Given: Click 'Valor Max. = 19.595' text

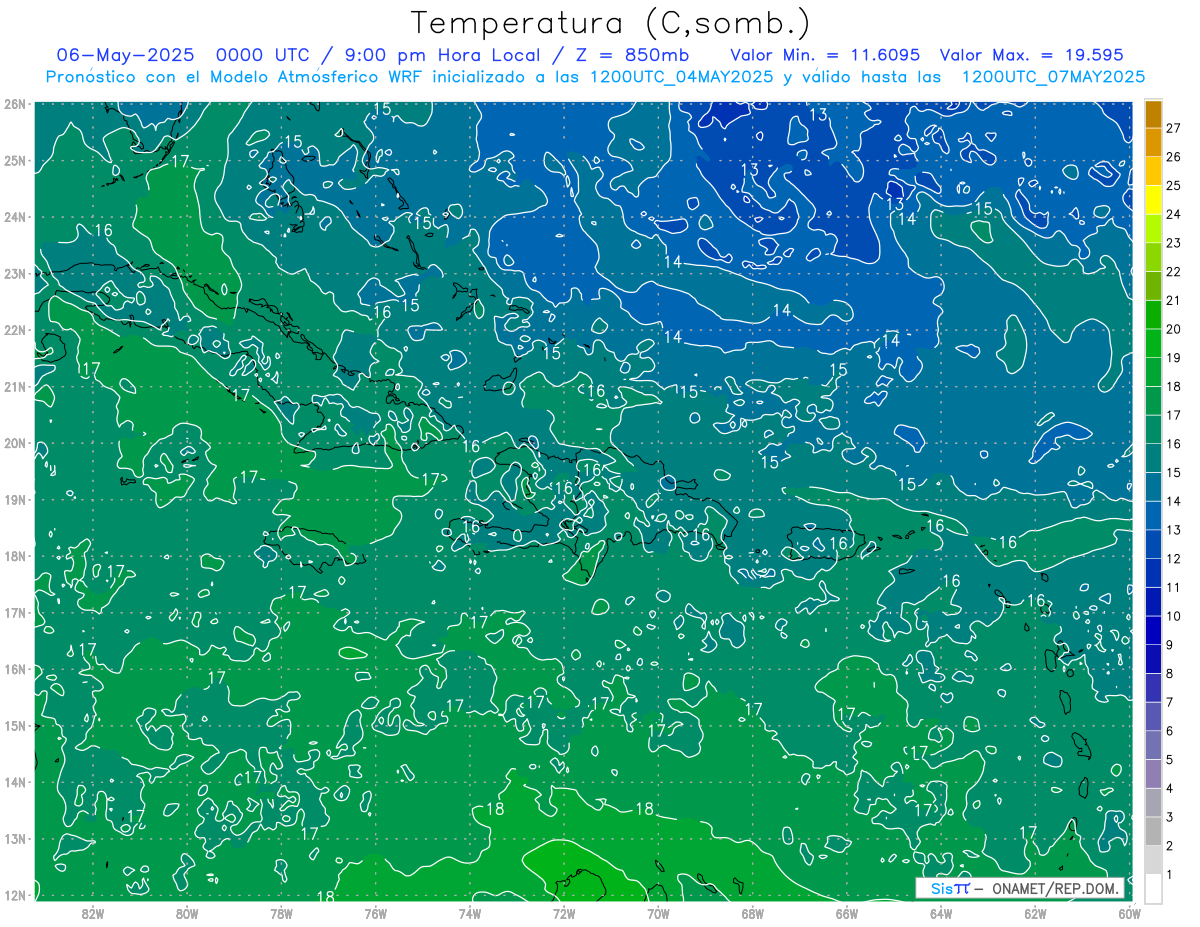Looking at the screenshot, I should coord(1032,55).
